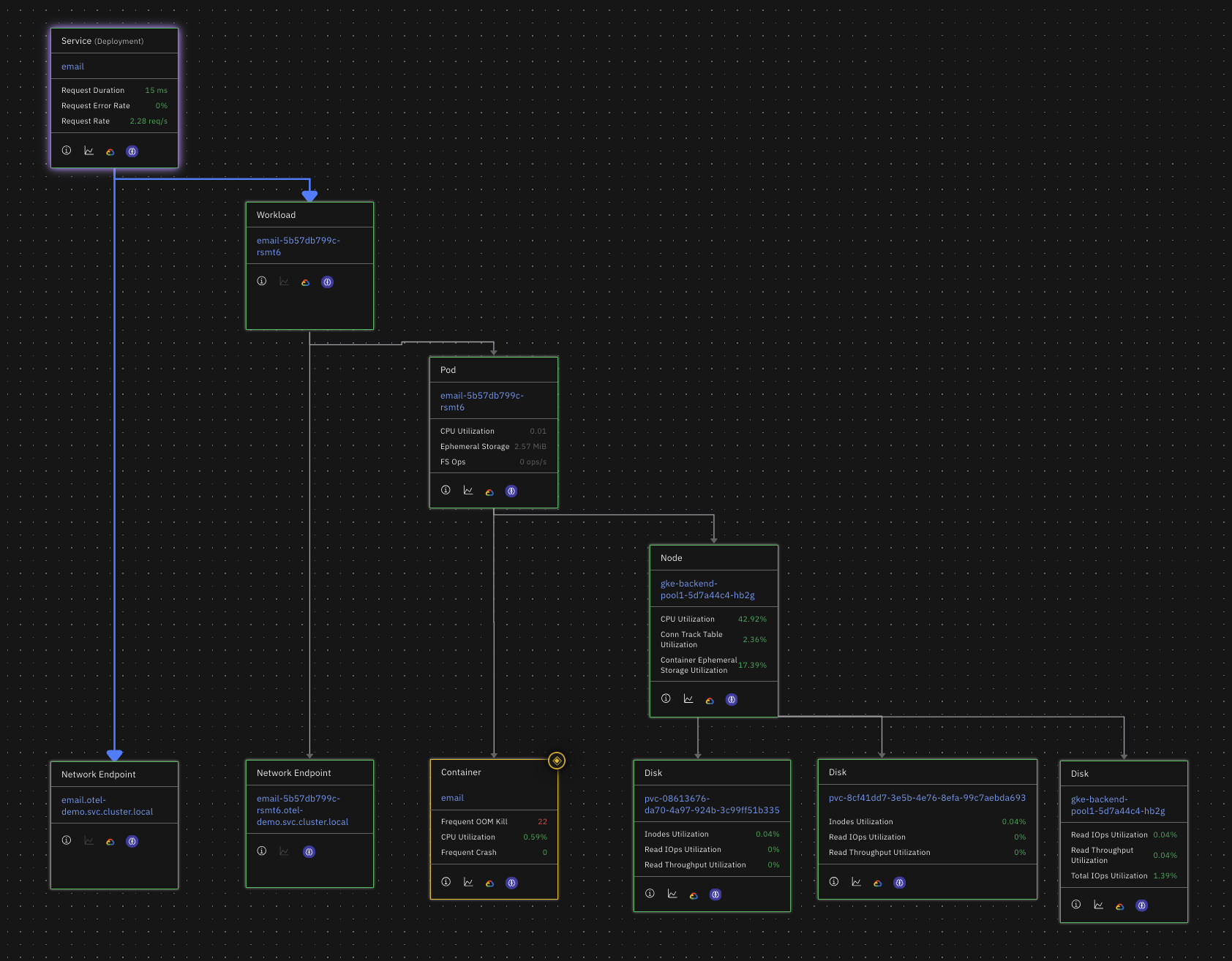
Task: Click Google Cloud icon on the Workload card
Action: (306, 282)
